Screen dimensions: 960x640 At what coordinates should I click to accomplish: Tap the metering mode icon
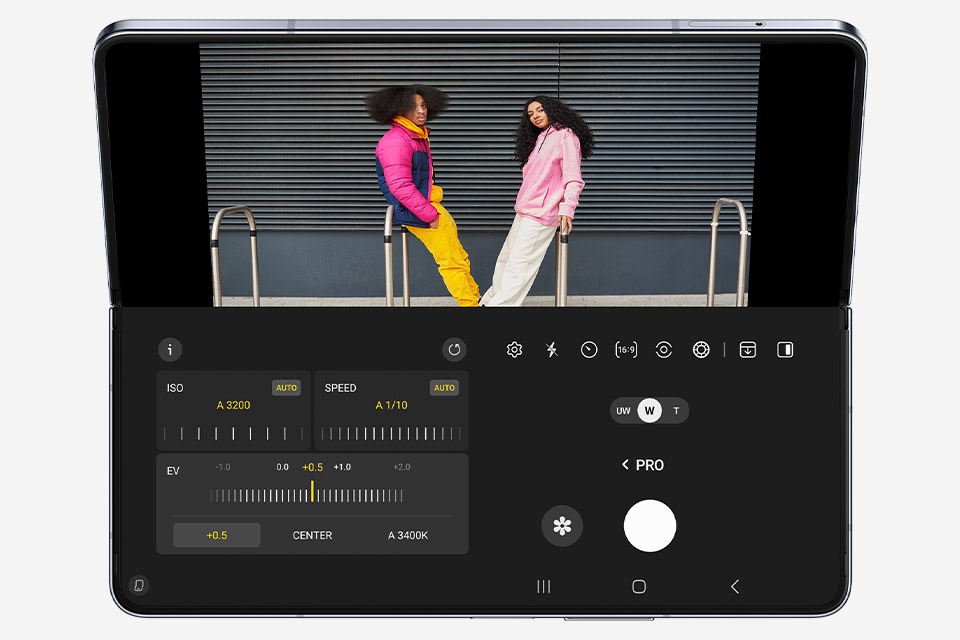[663, 350]
